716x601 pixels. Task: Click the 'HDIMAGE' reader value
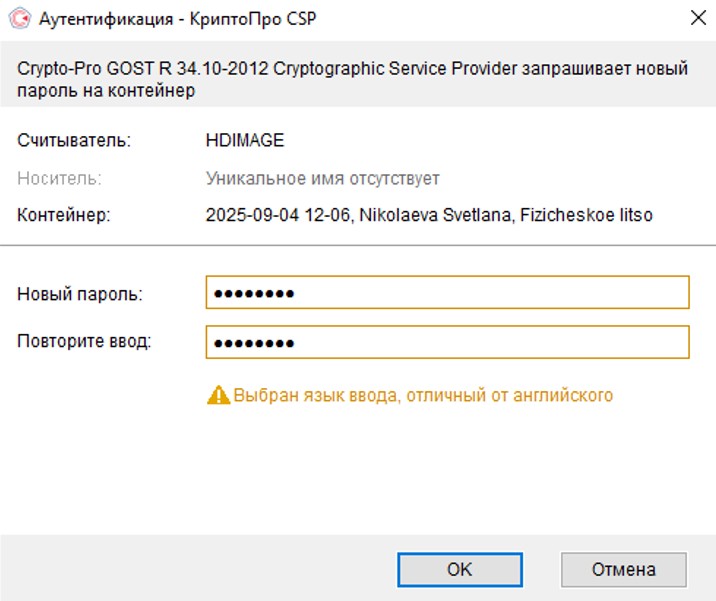click(245, 140)
